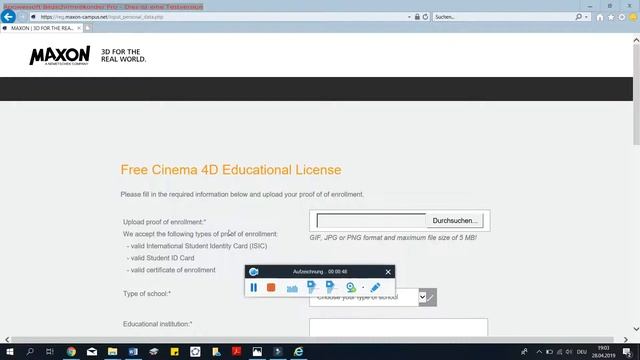The height and width of the screenshot is (360, 640).
Task: Focus the Educational institution text field
Action: [x=398, y=327]
